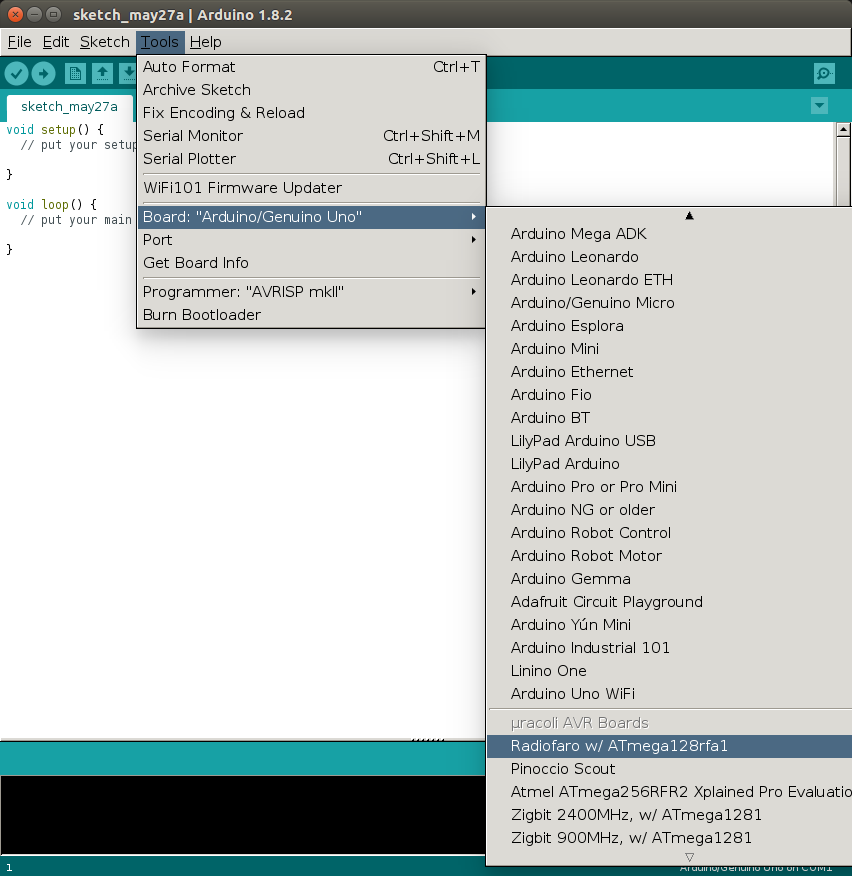Click the Open sketch up-arrow icon
Image resolution: width=852 pixels, height=876 pixels.
pyautogui.click(x=102, y=73)
